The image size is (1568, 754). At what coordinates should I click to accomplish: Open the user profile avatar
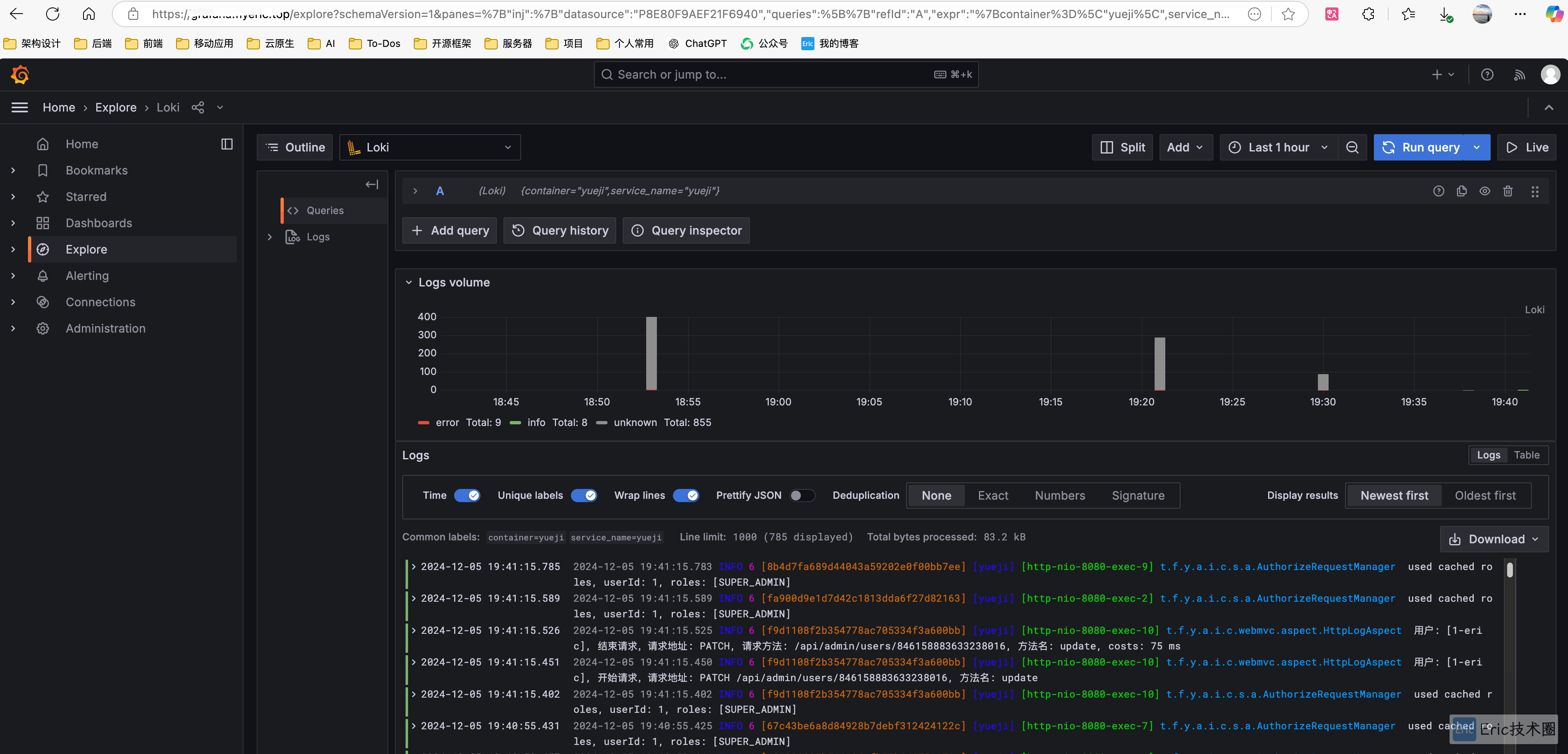click(1550, 74)
